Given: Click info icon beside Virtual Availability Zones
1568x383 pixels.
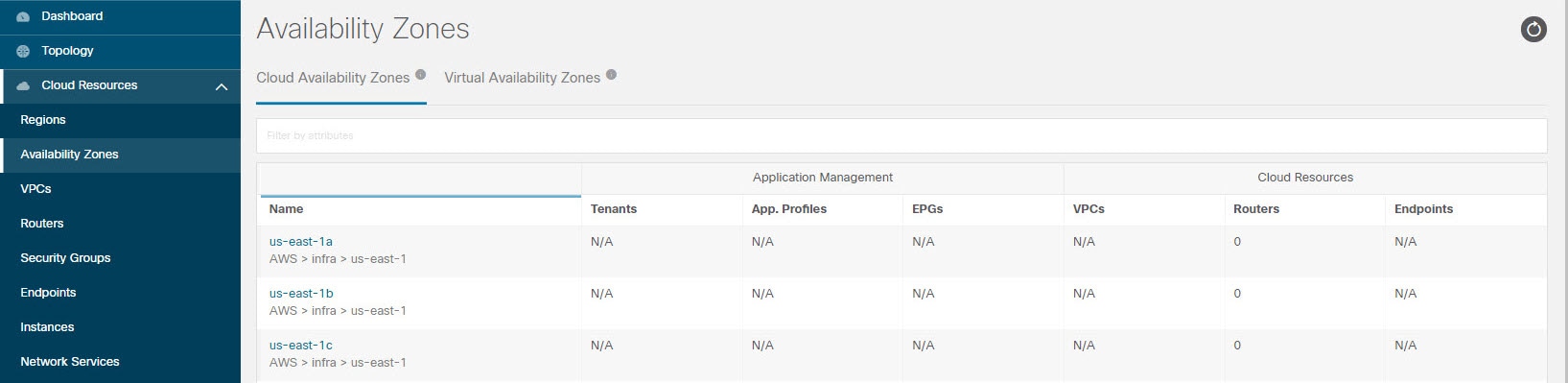Looking at the screenshot, I should click(x=611, y=74).
